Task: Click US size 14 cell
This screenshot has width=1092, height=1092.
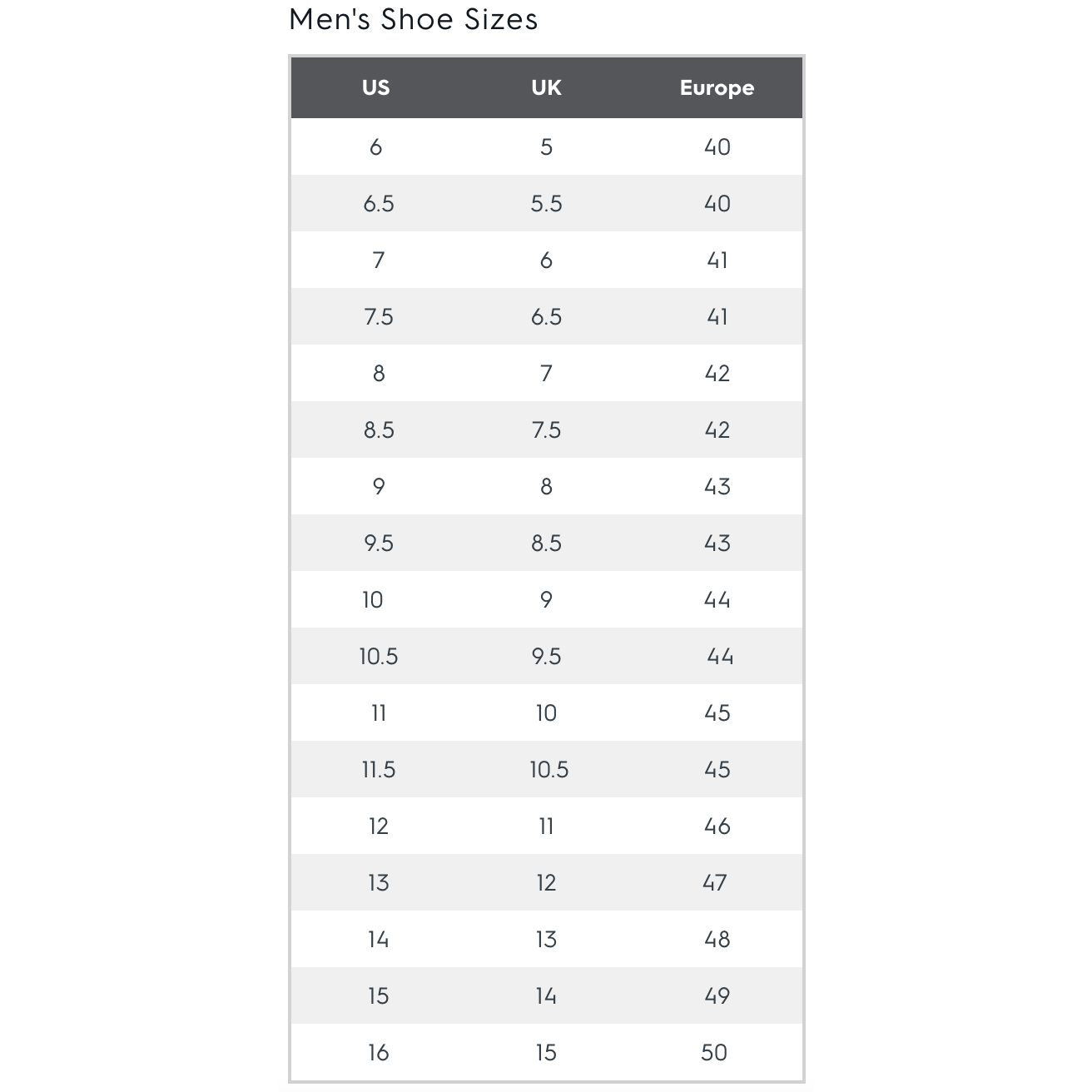Action: pyautogui.click(x=379, y=940)
